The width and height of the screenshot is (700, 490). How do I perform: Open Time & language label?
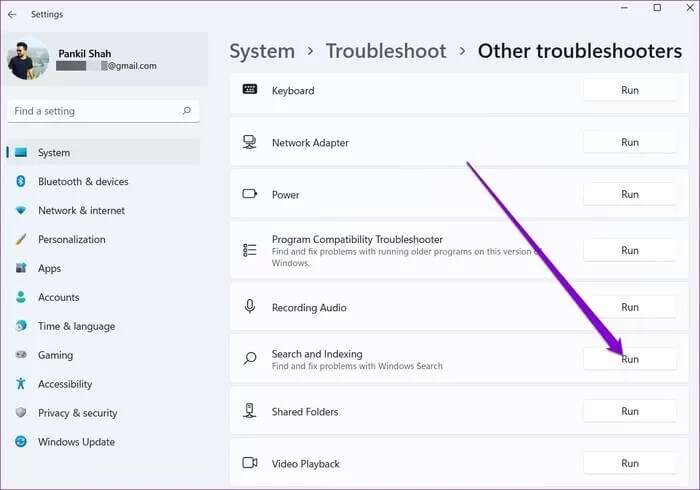click(x=76, y=326)
